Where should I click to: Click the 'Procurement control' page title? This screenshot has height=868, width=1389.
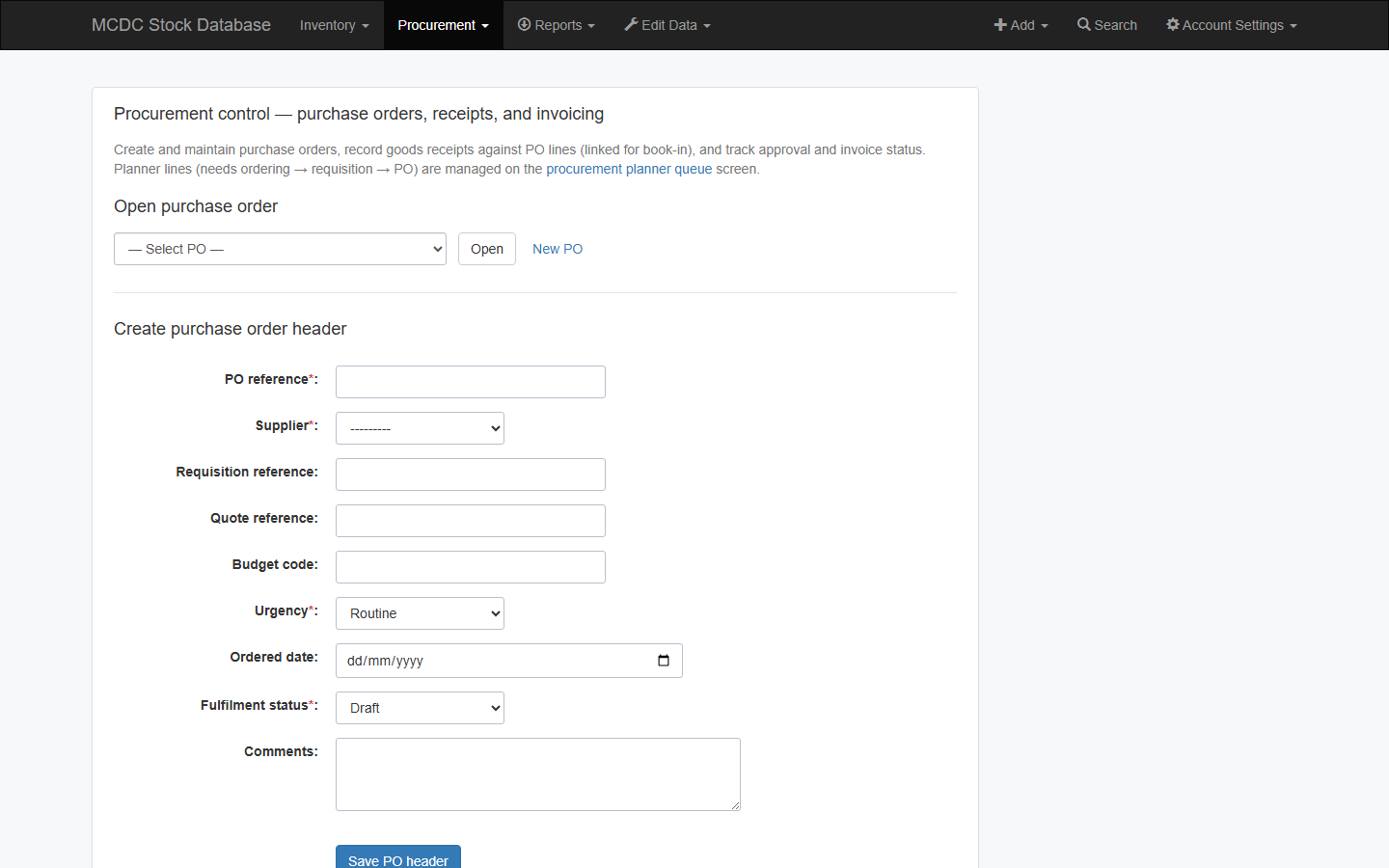(x=359, y=114)
